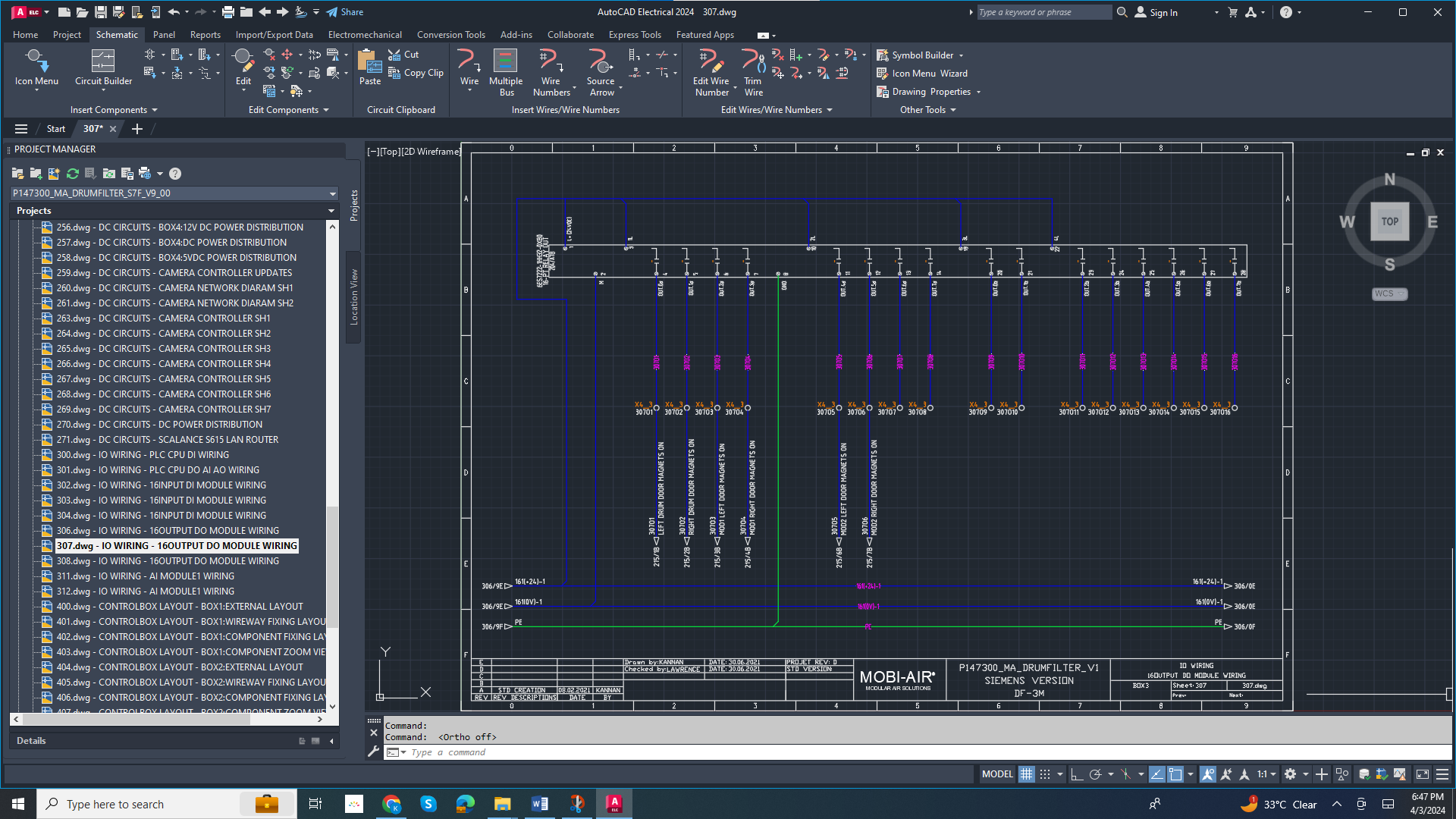Toggle Ortho mode in status bar
Viewport: 1456px width, 819px height.
point(1076,774)
